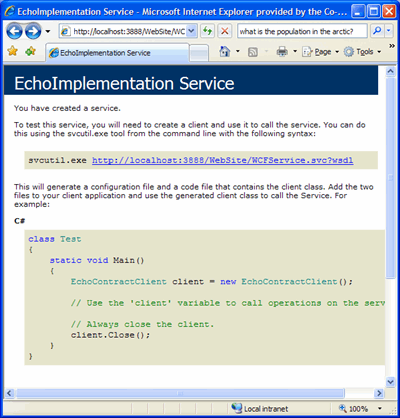This screenshot has width=400, height=418.
Task: Open the Tools menu
Action: click(x=362, y=52)
